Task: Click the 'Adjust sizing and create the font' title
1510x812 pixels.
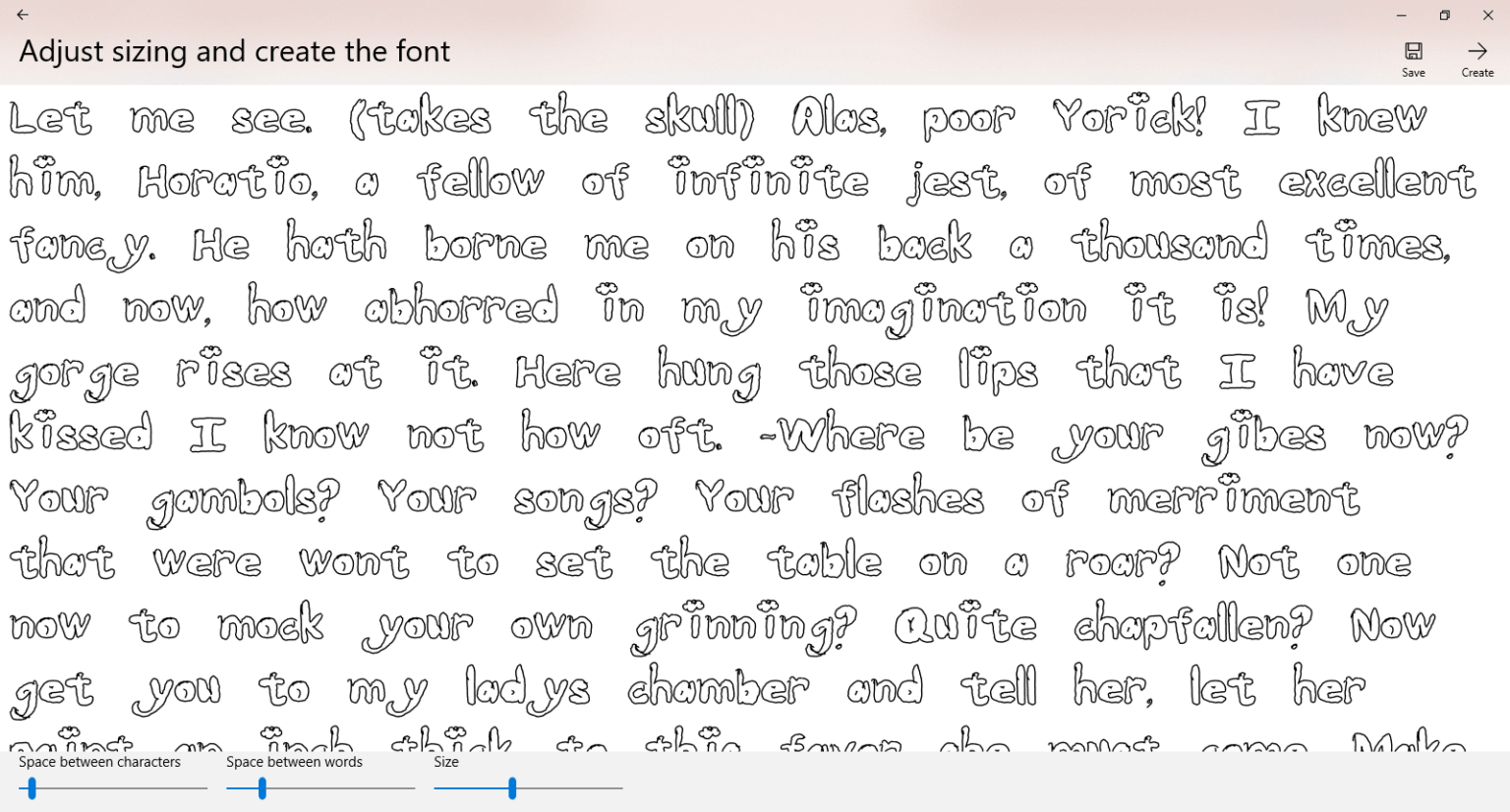Action: click(x=234, y=51)
